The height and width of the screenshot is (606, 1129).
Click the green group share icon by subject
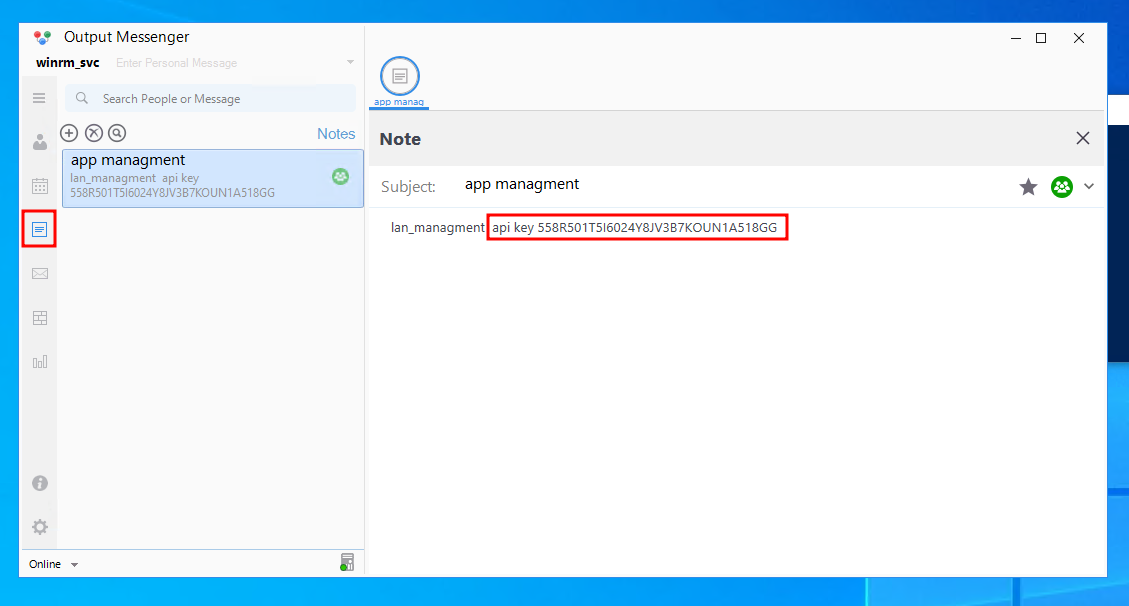(1061, 187)
